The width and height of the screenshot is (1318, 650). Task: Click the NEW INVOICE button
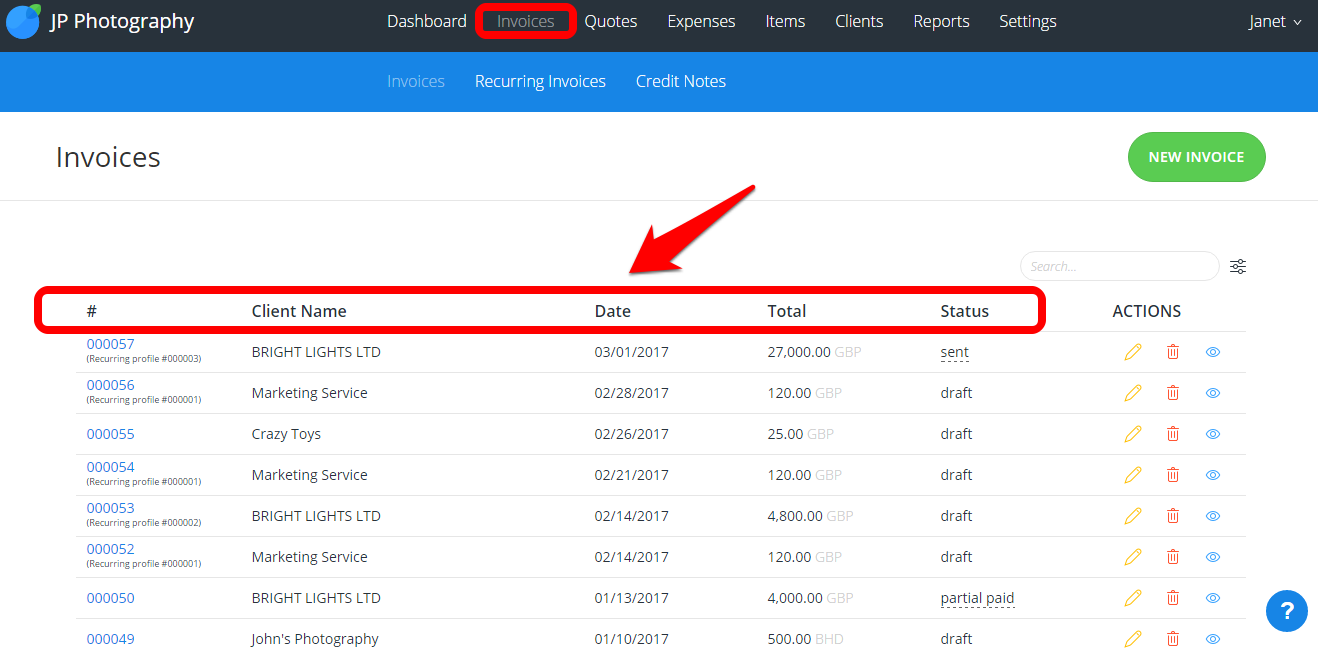pos(1197,157)
